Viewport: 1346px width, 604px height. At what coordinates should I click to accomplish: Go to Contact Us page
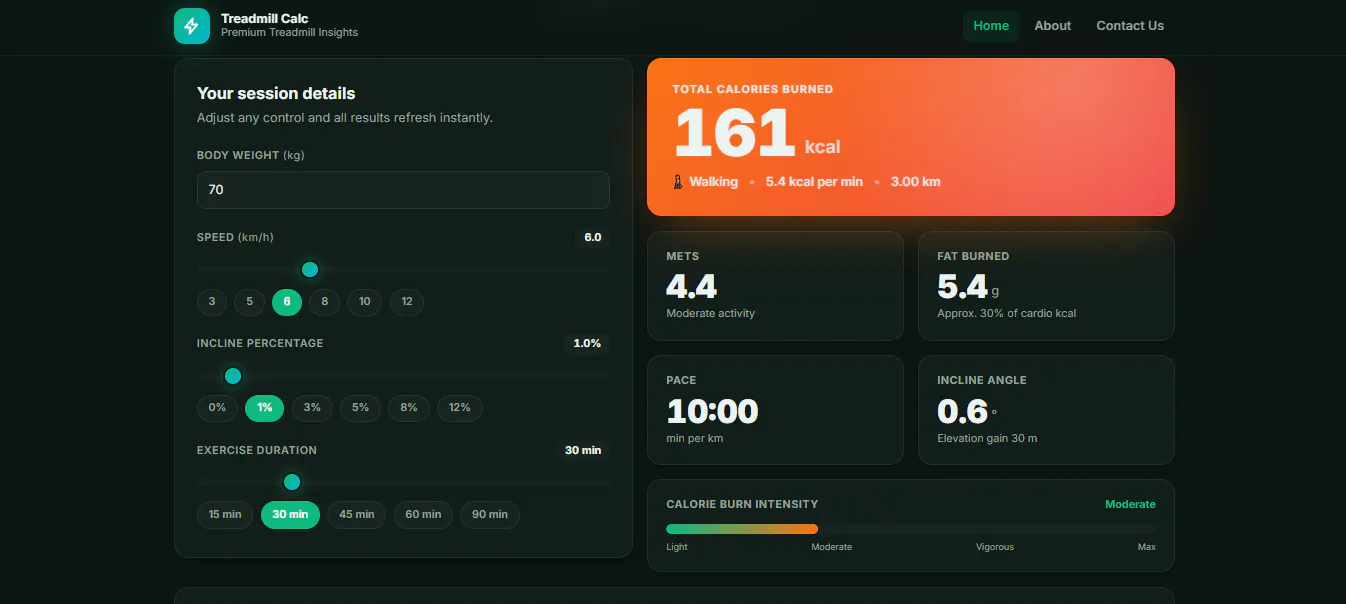pos(1130,26)
